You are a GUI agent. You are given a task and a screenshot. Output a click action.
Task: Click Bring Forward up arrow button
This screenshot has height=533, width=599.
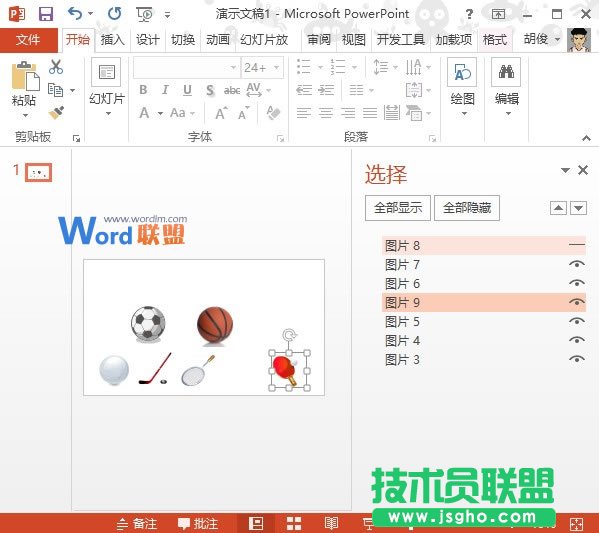558,208
